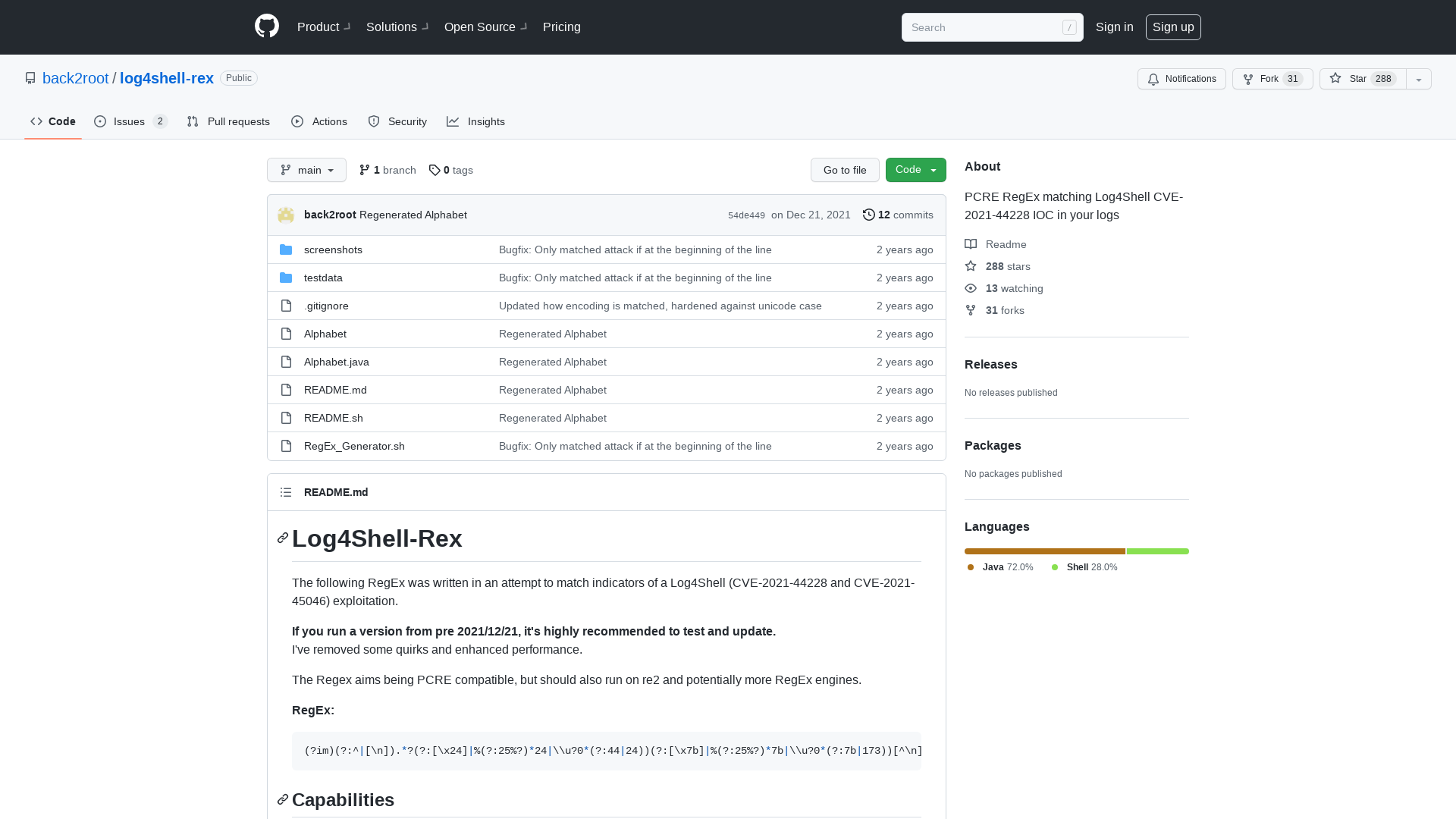
Task: Open the log4shell-rex repository name link
Action: (x=167, y=78)
